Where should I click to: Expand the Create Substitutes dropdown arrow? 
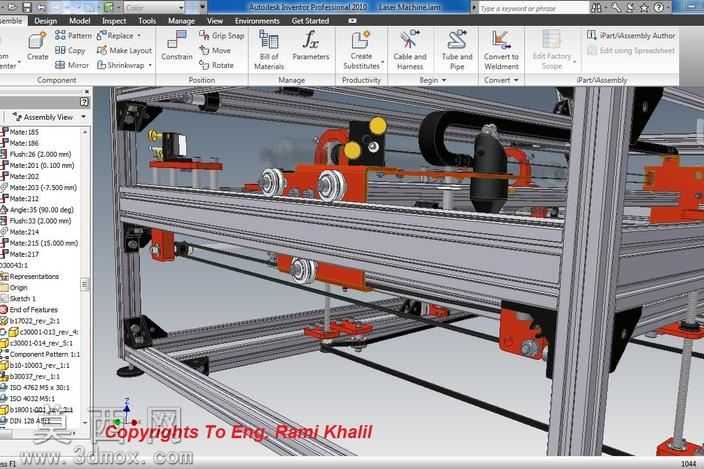(x=383, y=62)
